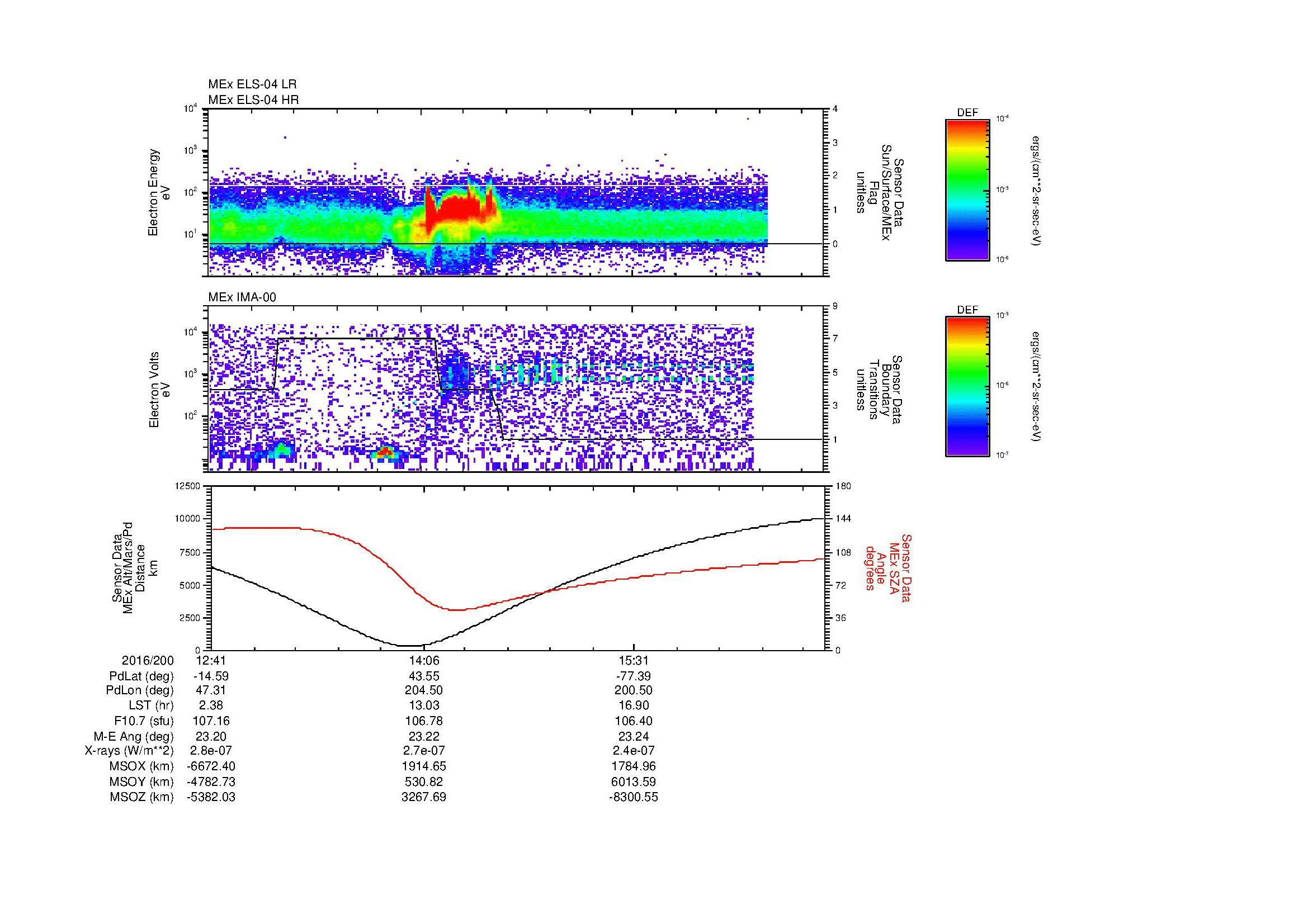Click the 'Electron Volts eV' axis label
Screen dimensions: 1308x924
click(159, 390)
